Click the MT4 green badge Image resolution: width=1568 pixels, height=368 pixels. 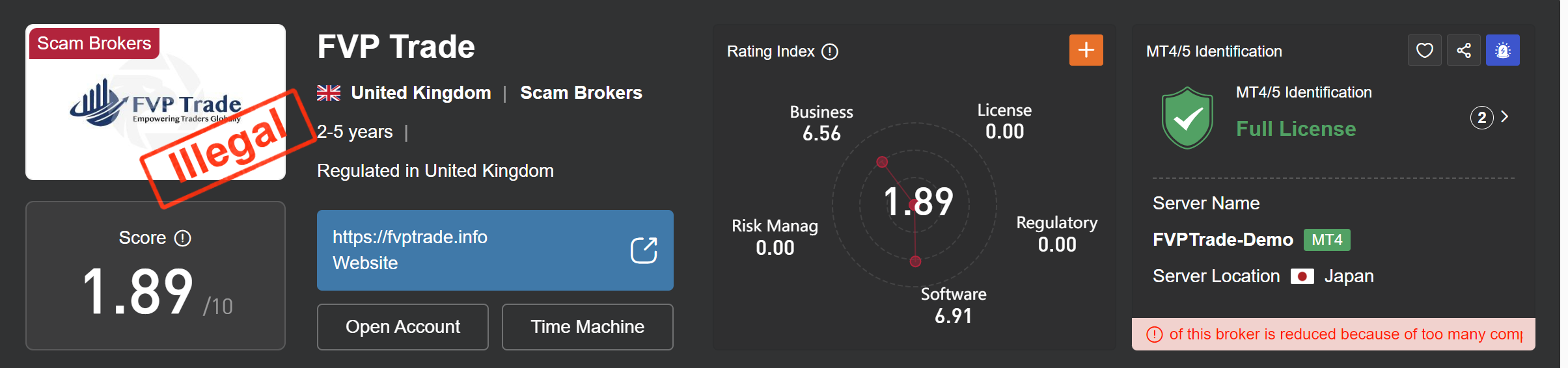(x=1327, y=240)
